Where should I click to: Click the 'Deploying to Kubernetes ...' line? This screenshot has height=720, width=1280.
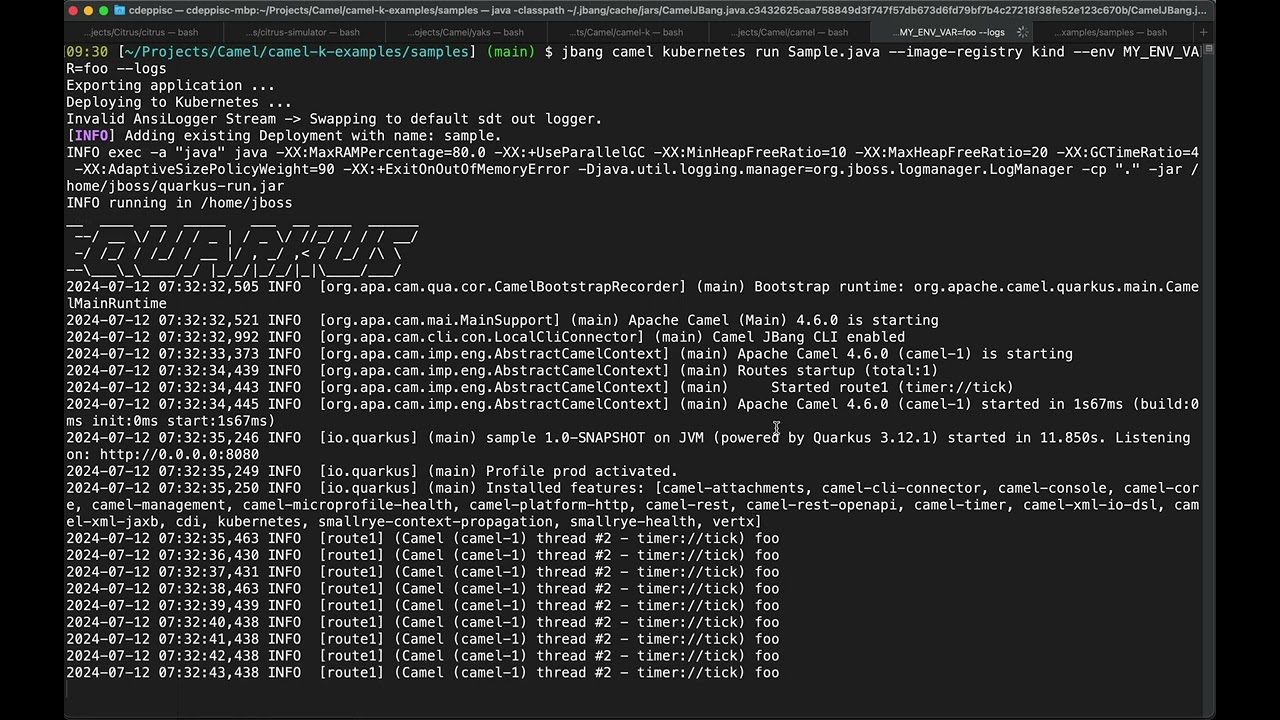click(179, 102)
